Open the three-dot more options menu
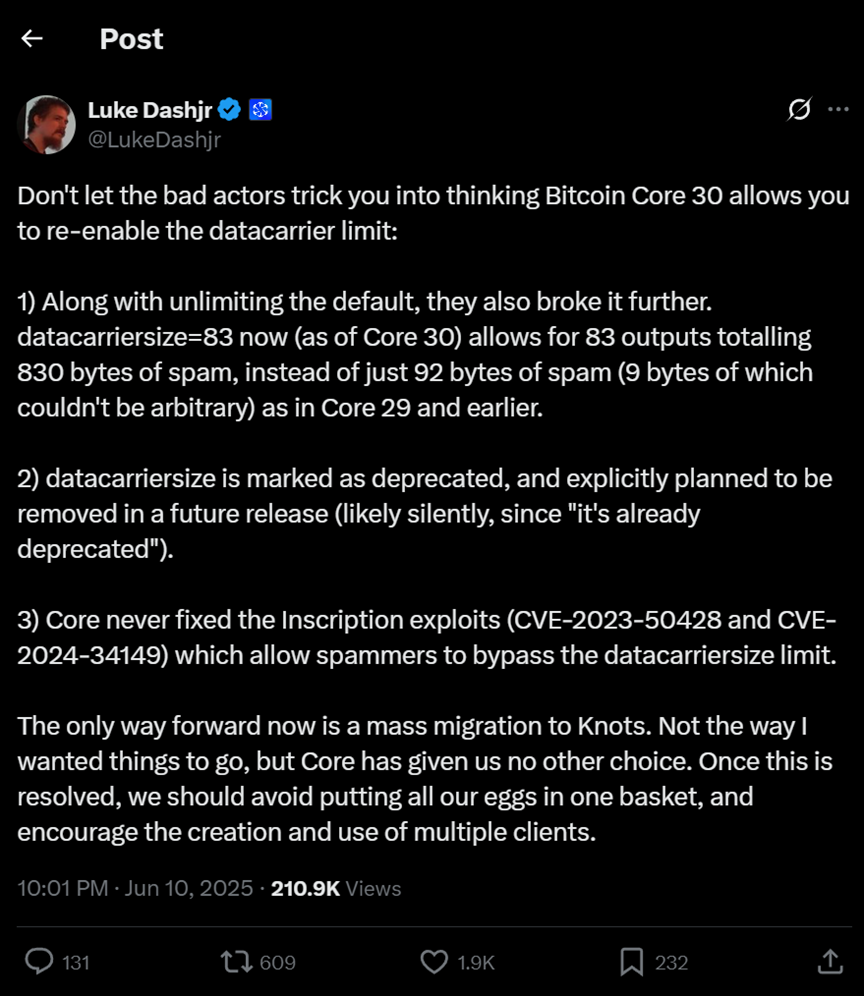Viewport: 864px width, 996px height. coord(838,110)
